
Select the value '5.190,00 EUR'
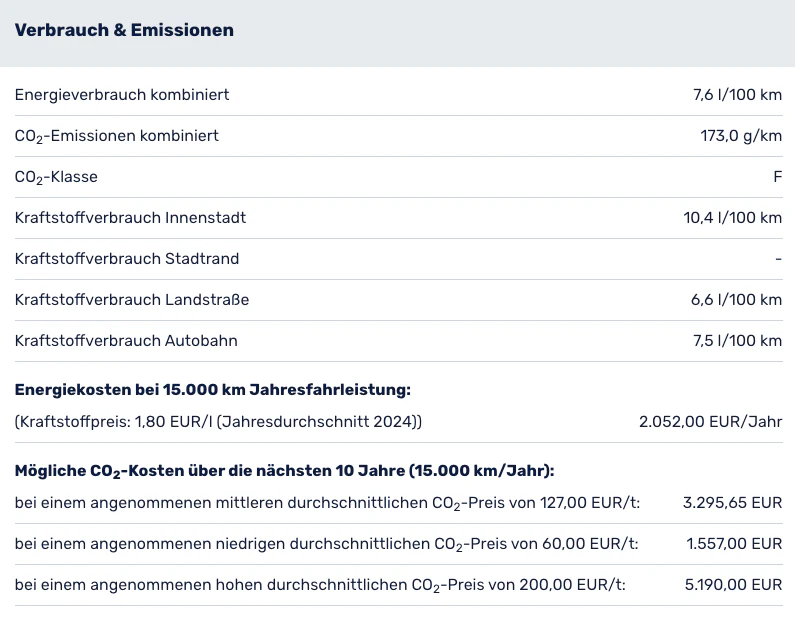point(734,585)
